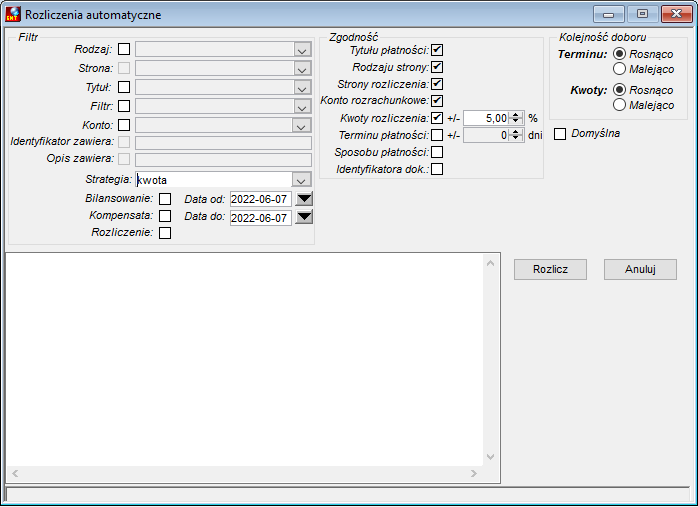Image resolution: width=698 pixels, height=507 pixels.
Task: Decrease the Kwoty rozliczenia percent value
Action: (516, 122)
